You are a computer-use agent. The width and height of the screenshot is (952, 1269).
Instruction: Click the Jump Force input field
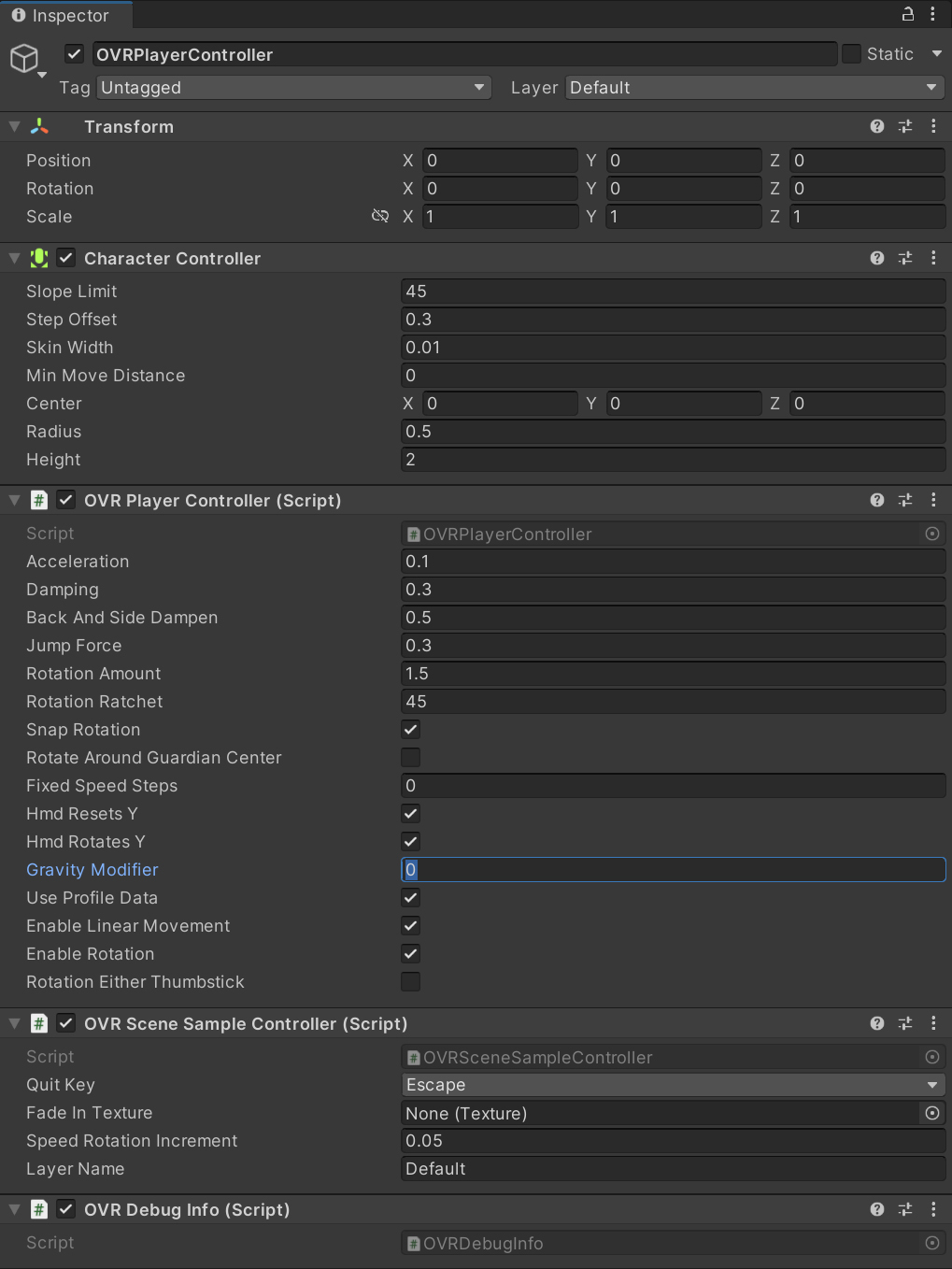(672, 645)
